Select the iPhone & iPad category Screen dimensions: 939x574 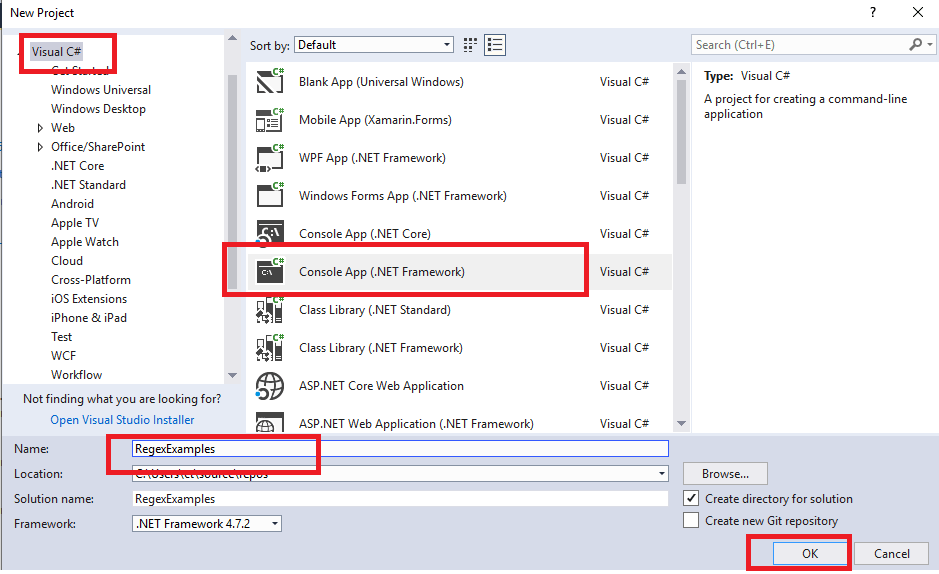pyautogui.click(x=89, y=318)
